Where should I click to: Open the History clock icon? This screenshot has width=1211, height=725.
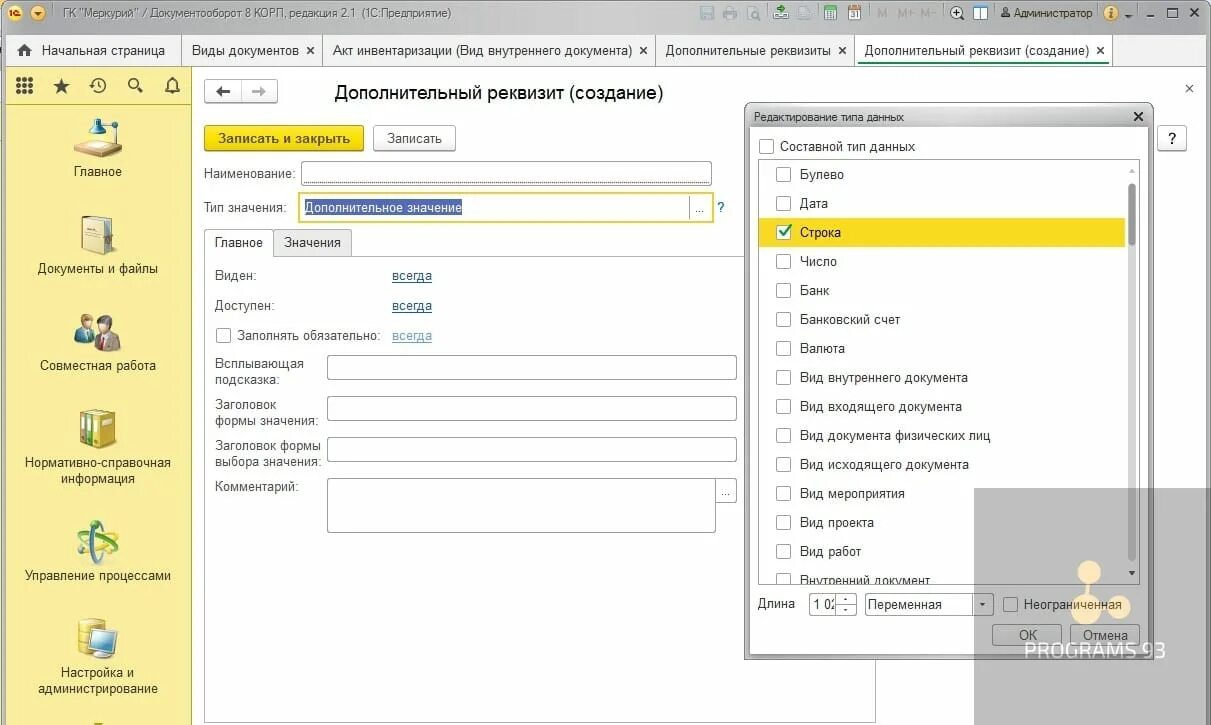[98, 86]
